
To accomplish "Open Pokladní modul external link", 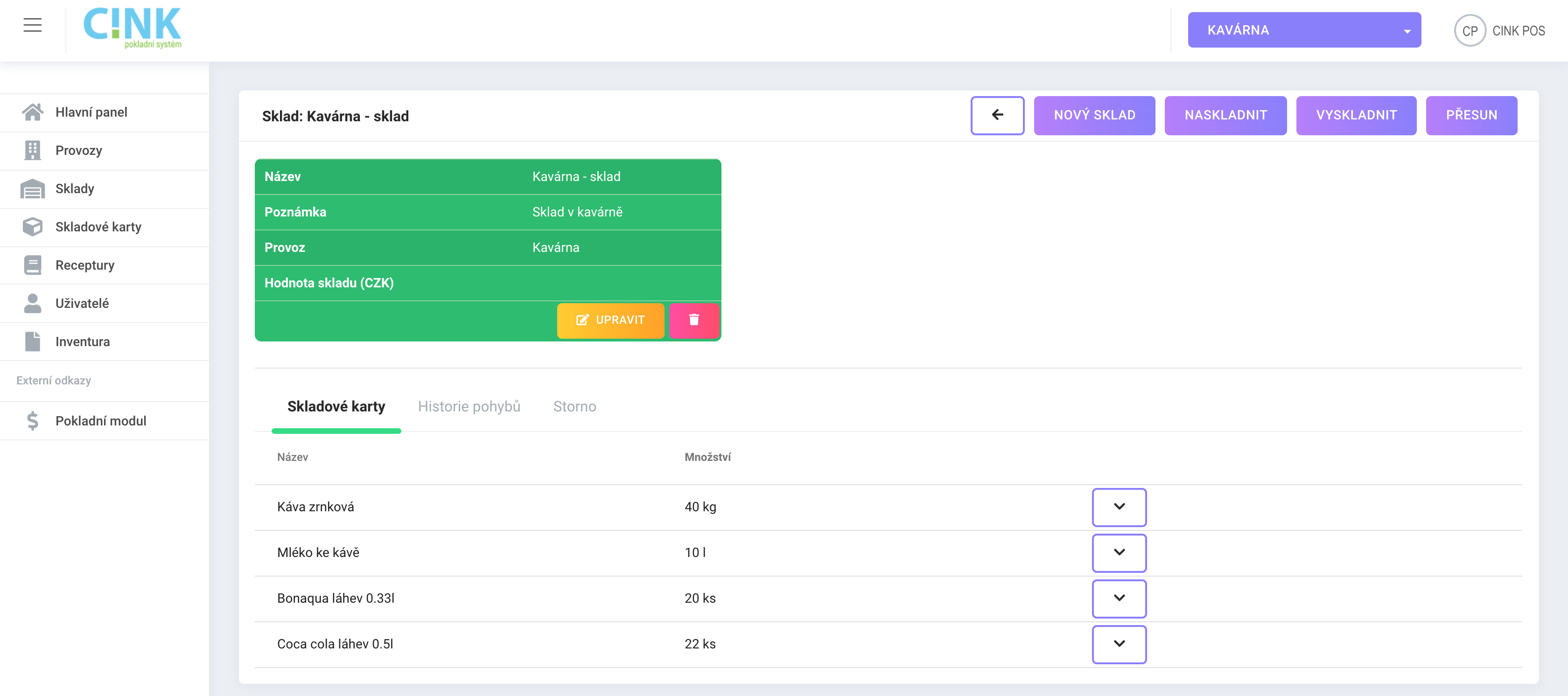I will coord(105,420).
